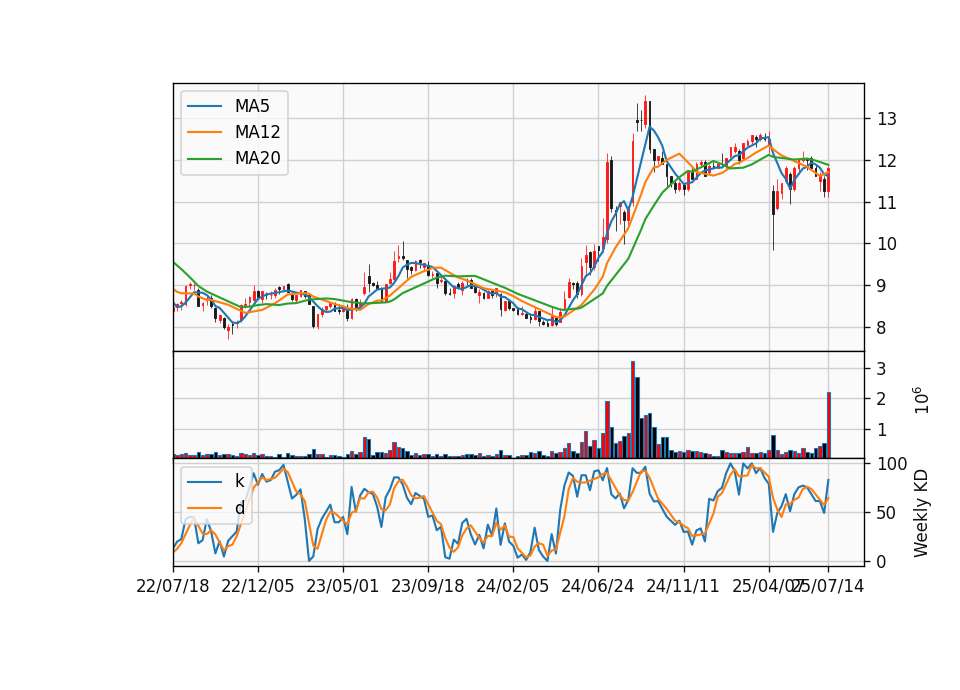Click the MA12 legend label

point(257,132)
